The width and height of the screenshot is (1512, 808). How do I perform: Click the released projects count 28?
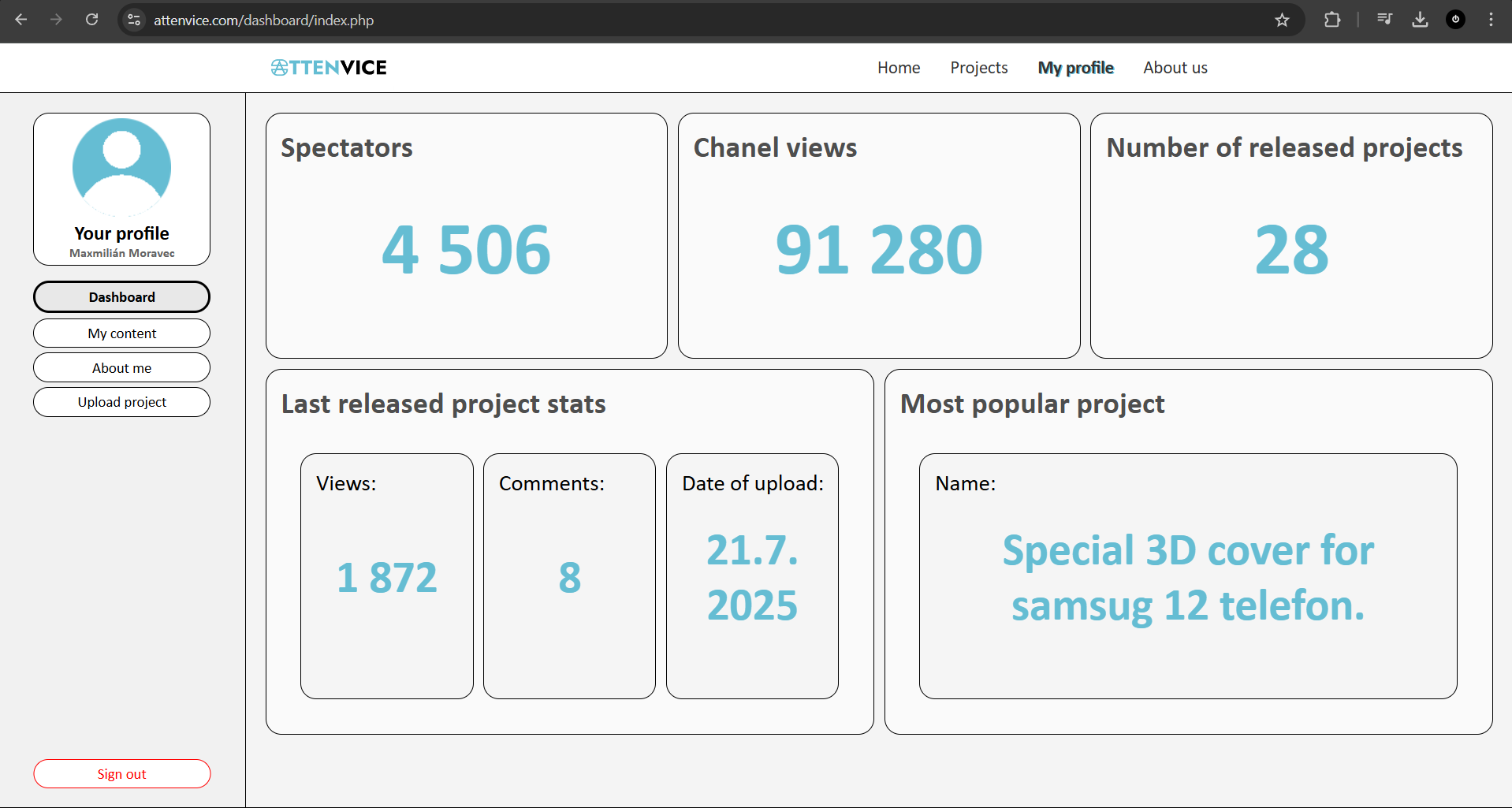[x=1291, y=250]
